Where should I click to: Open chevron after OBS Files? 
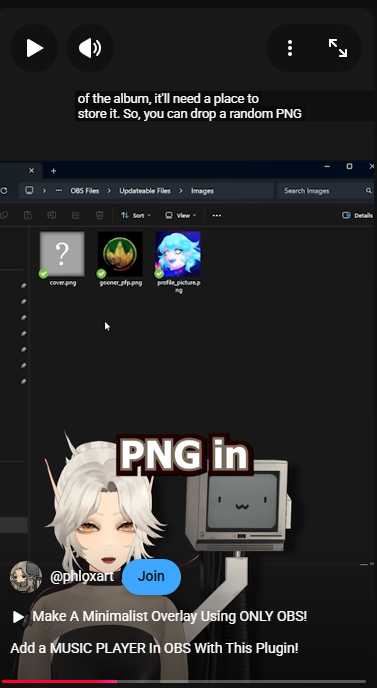pos(109,191)
